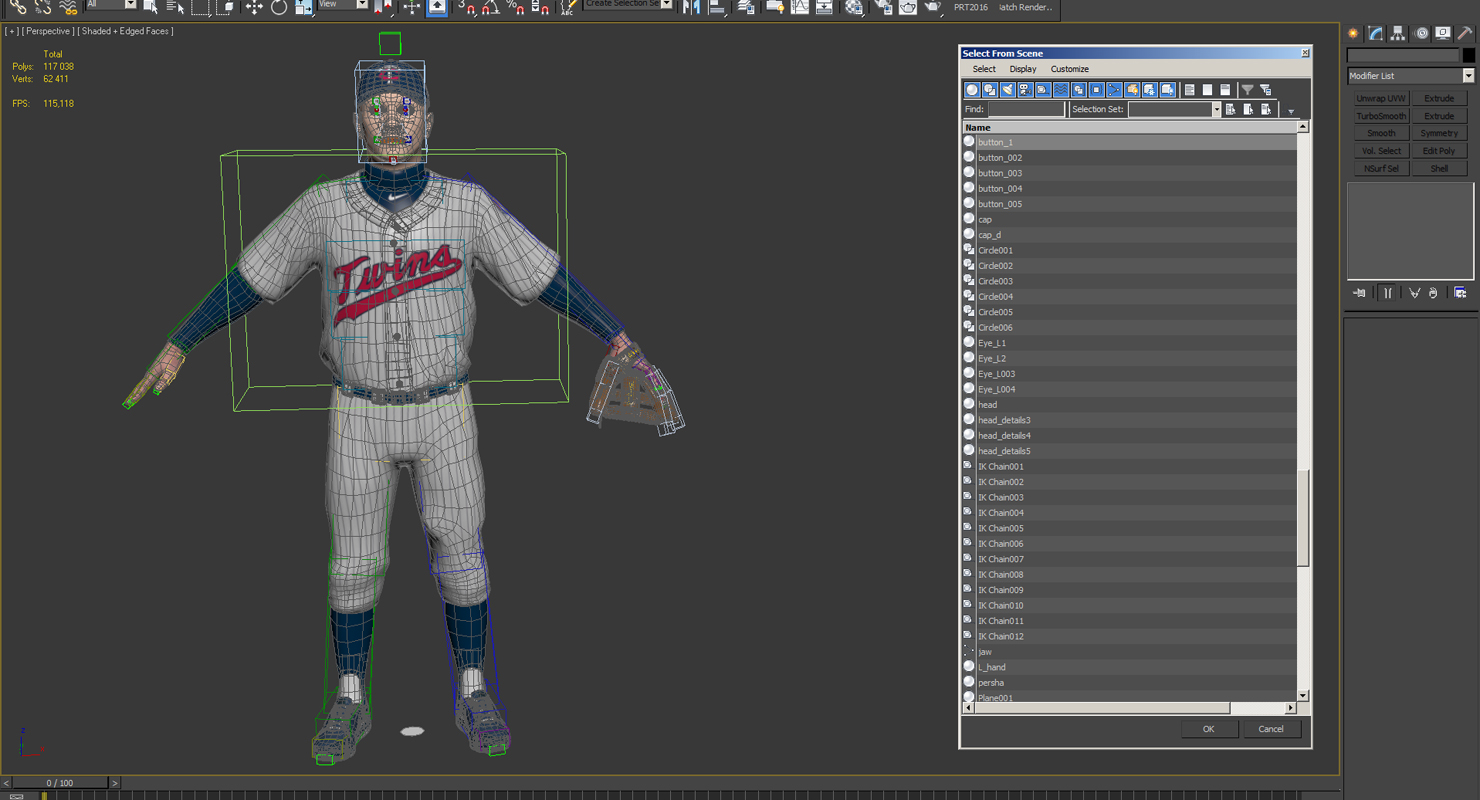Click the render teapot icon in main toolbar
Image resolution: width=1480 pixels, height=800 pixels.
932,7
